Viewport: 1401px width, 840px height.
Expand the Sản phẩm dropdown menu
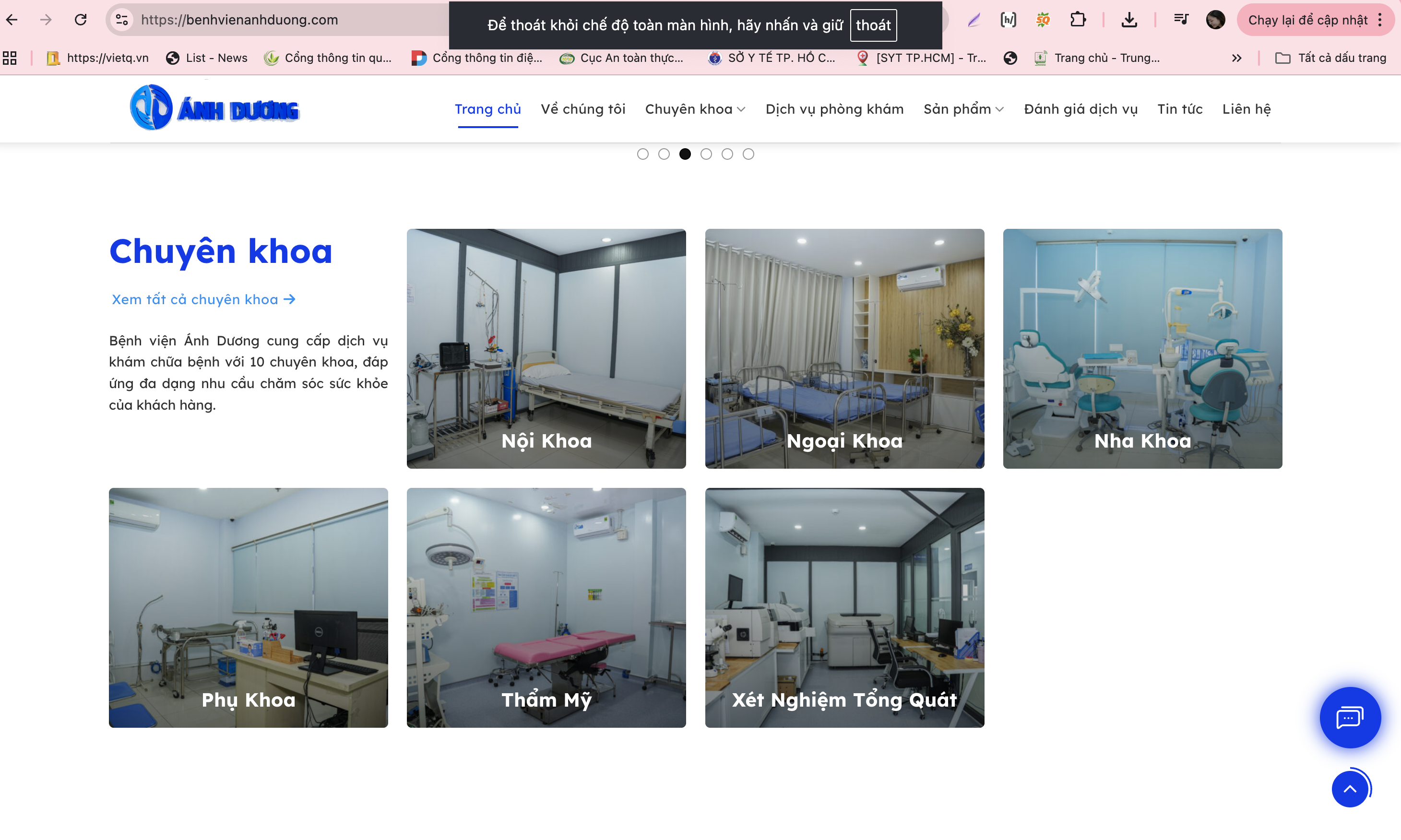(963, 109)
